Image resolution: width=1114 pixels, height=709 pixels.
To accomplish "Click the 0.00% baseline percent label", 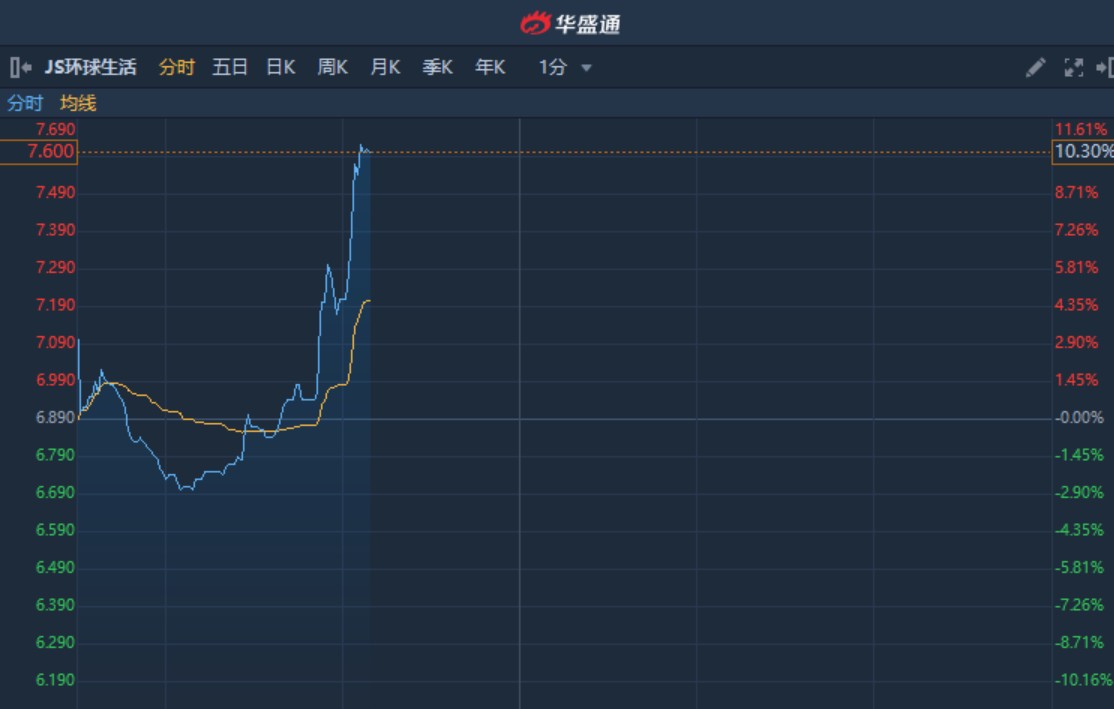I will 1079,418.
